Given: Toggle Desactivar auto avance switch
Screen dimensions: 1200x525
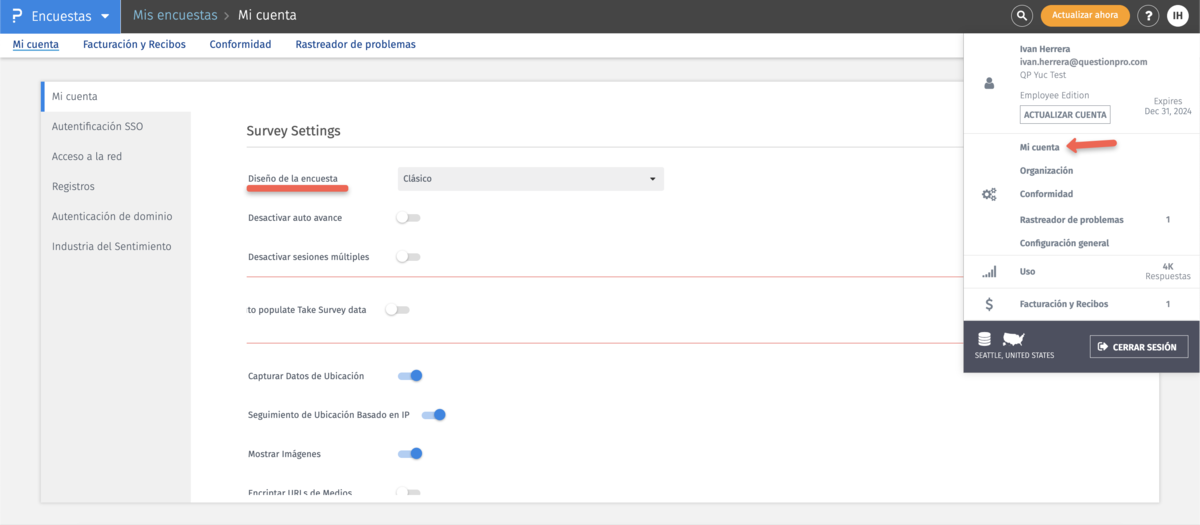Looking at the screenshot, I should [408, 217].
